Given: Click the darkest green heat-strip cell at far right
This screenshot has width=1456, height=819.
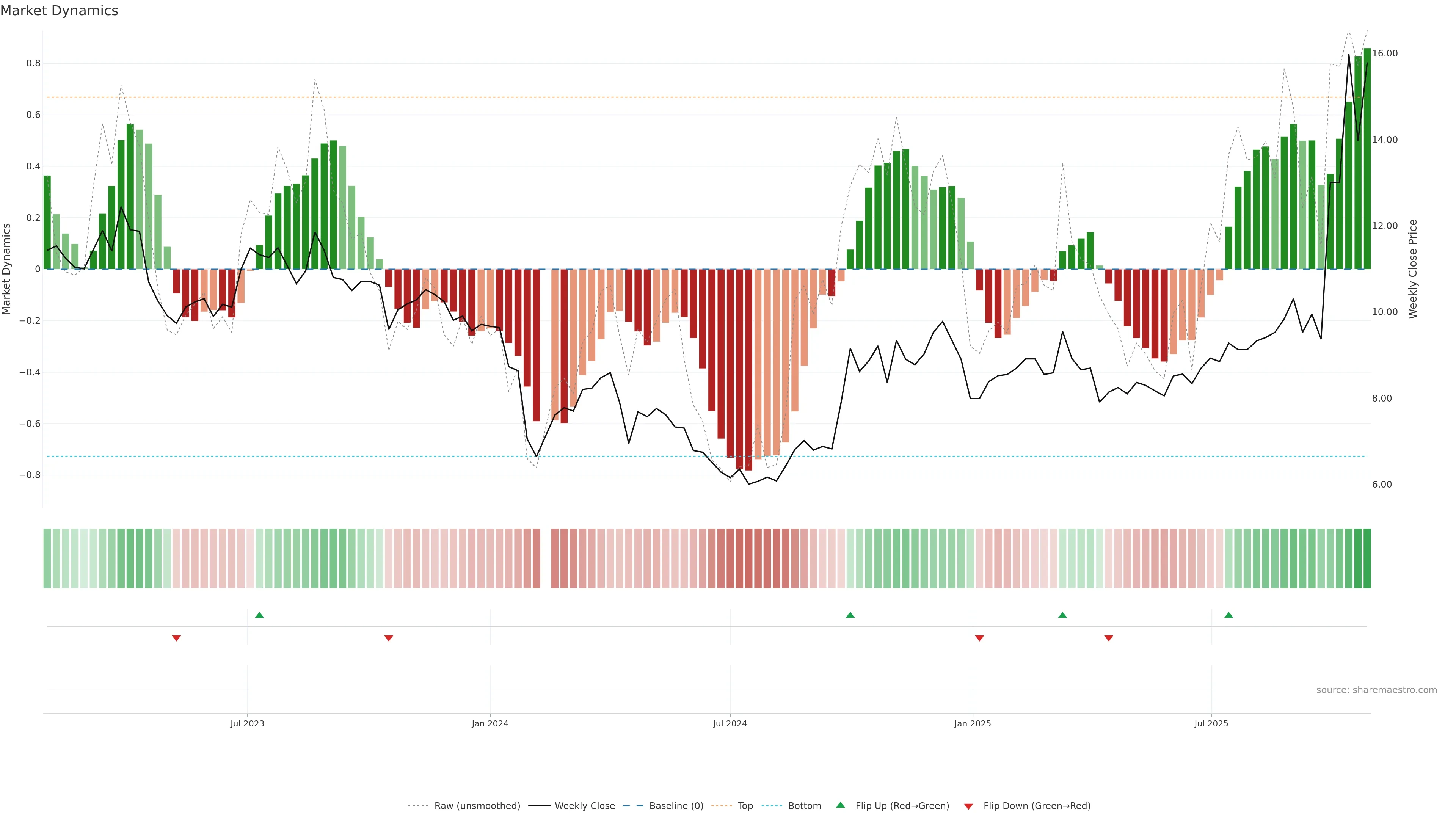Looking at the screenshot, I should pos(1367,559).
